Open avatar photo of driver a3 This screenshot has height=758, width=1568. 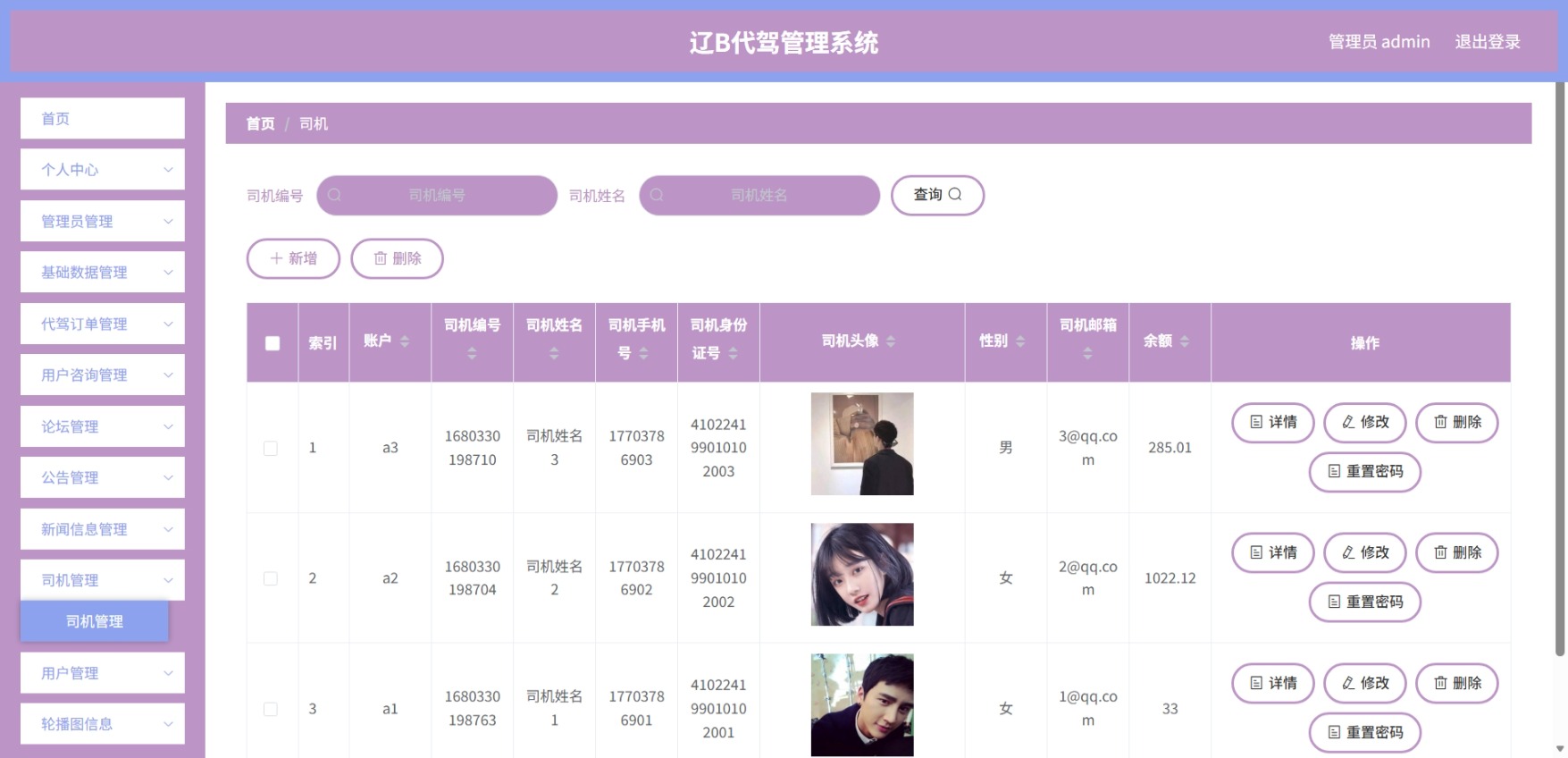point(862,444)
